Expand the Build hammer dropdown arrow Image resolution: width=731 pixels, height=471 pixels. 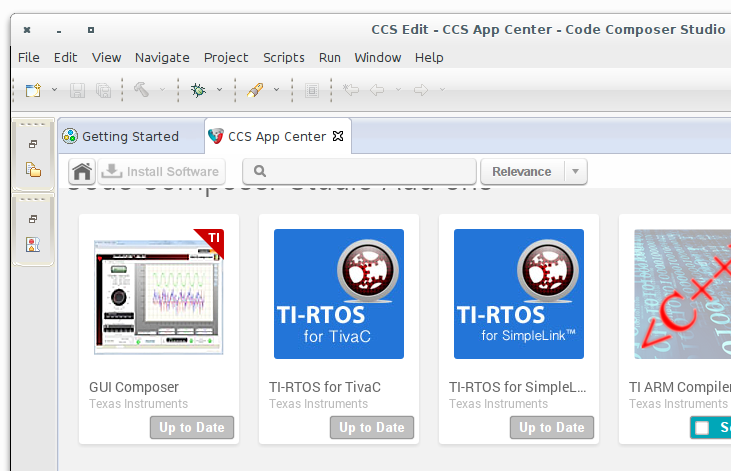(x=162, y=90)
